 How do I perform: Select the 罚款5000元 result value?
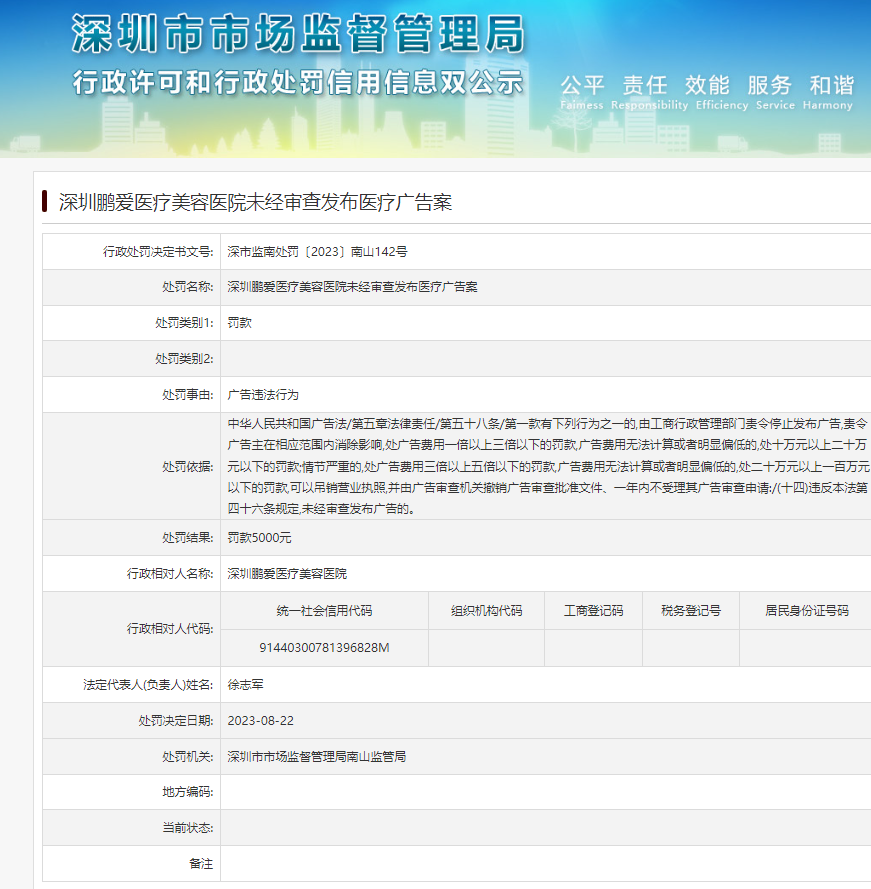tap(259, 537)
